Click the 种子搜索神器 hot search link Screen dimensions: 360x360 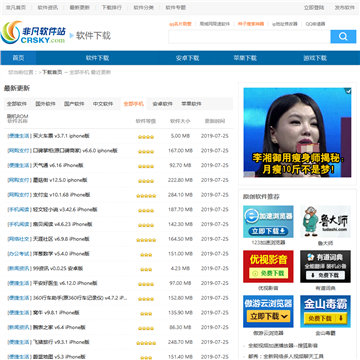251,24
